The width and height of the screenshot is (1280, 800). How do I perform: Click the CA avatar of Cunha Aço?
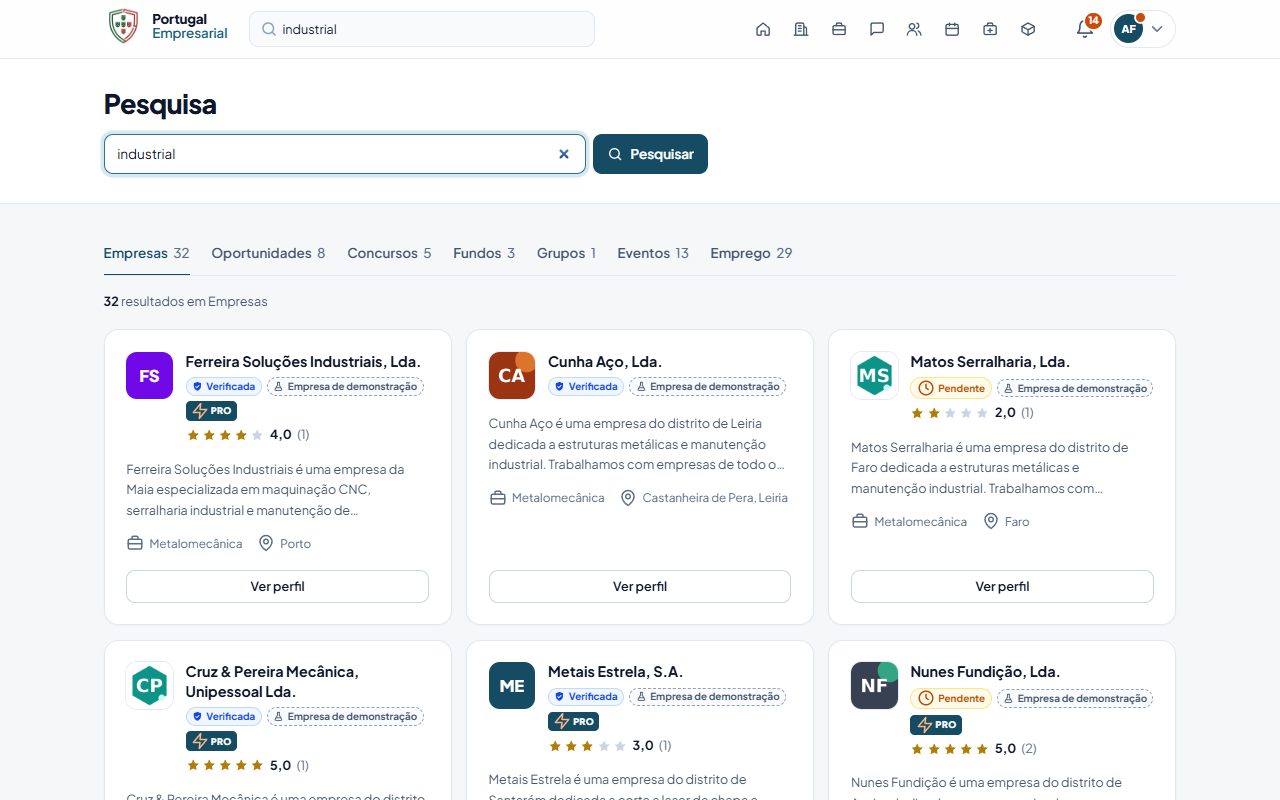pos(512,376)
